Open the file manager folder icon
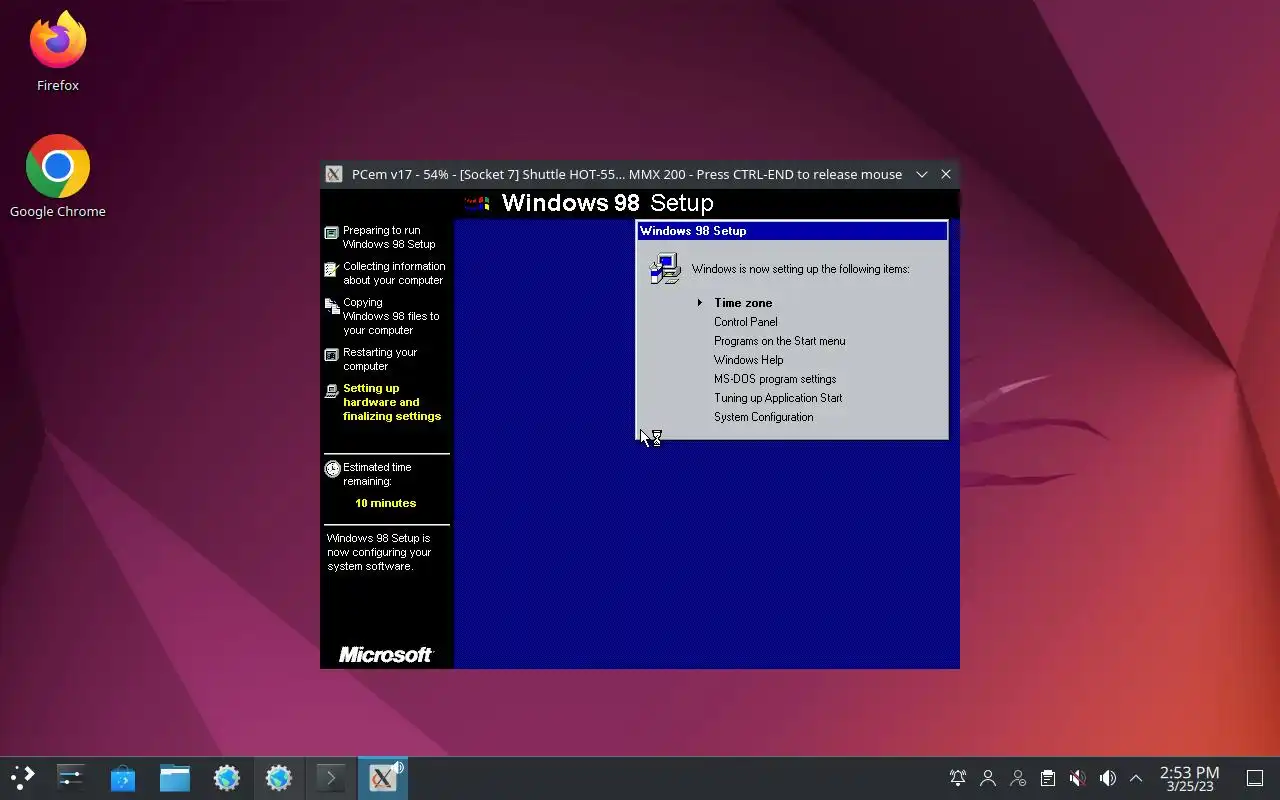 pos(174,778)
